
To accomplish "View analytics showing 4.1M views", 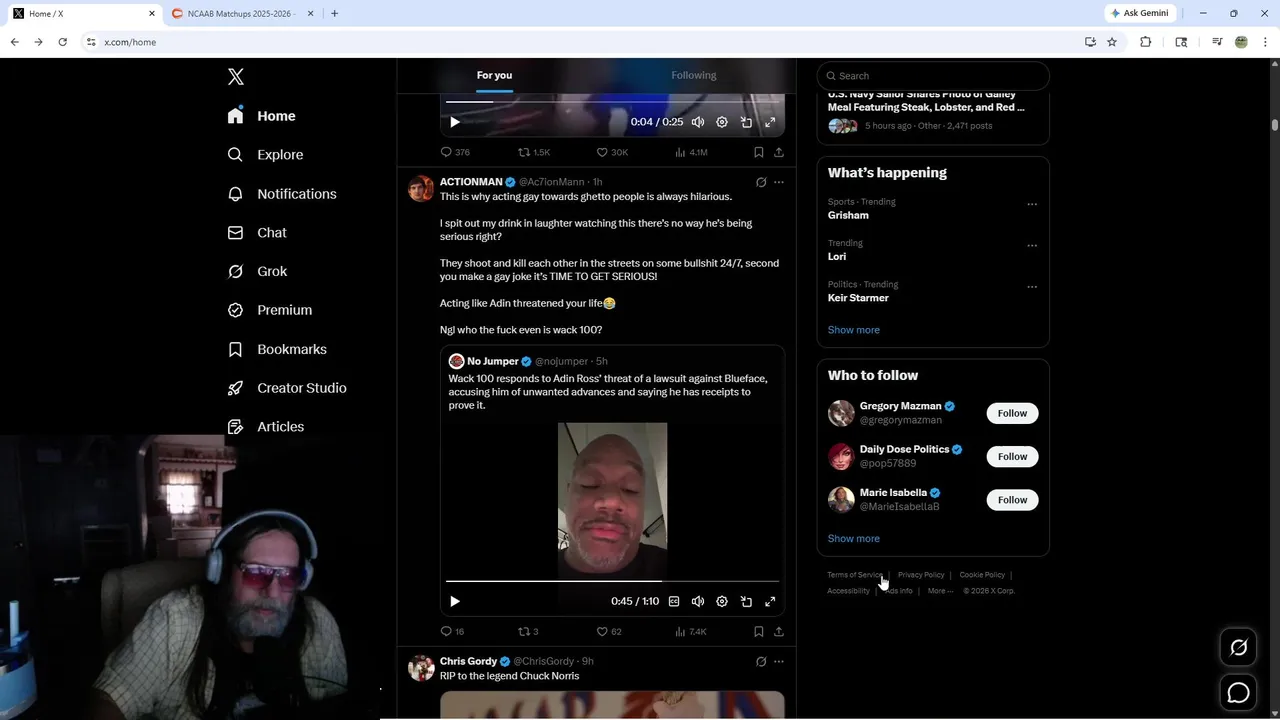I will click(x=691, y=152).
